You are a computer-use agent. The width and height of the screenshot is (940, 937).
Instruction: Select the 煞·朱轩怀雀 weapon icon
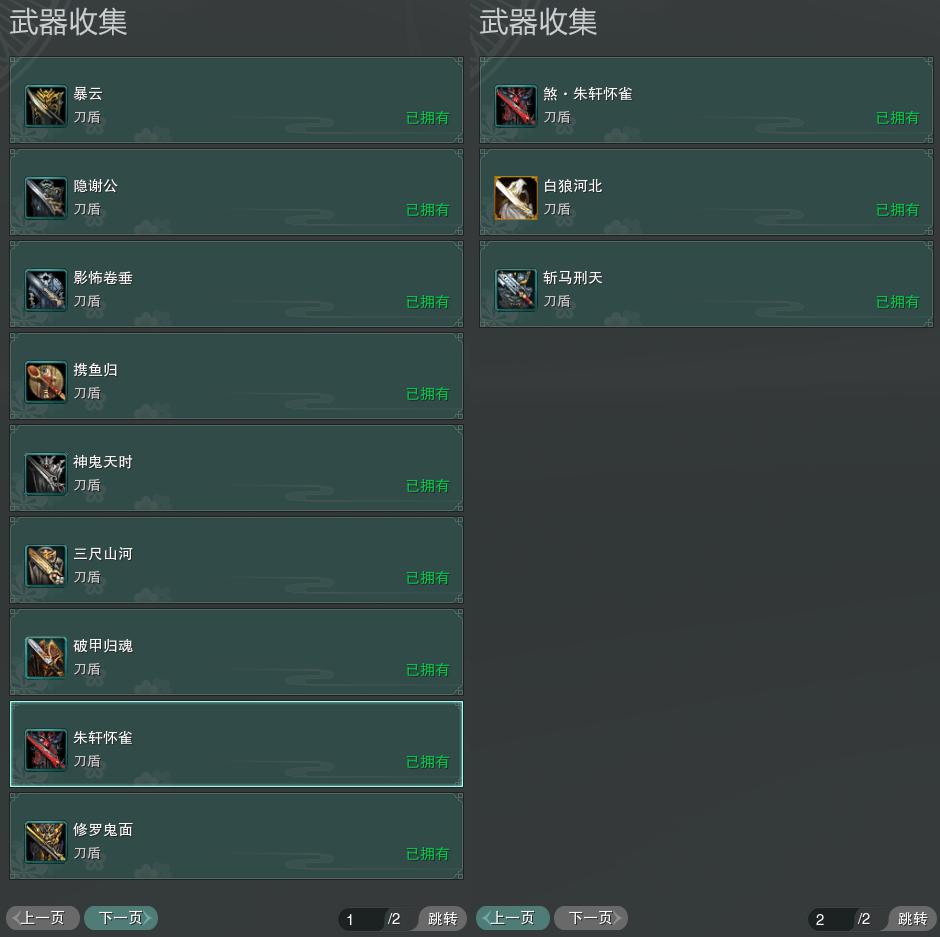coord(516,106)
